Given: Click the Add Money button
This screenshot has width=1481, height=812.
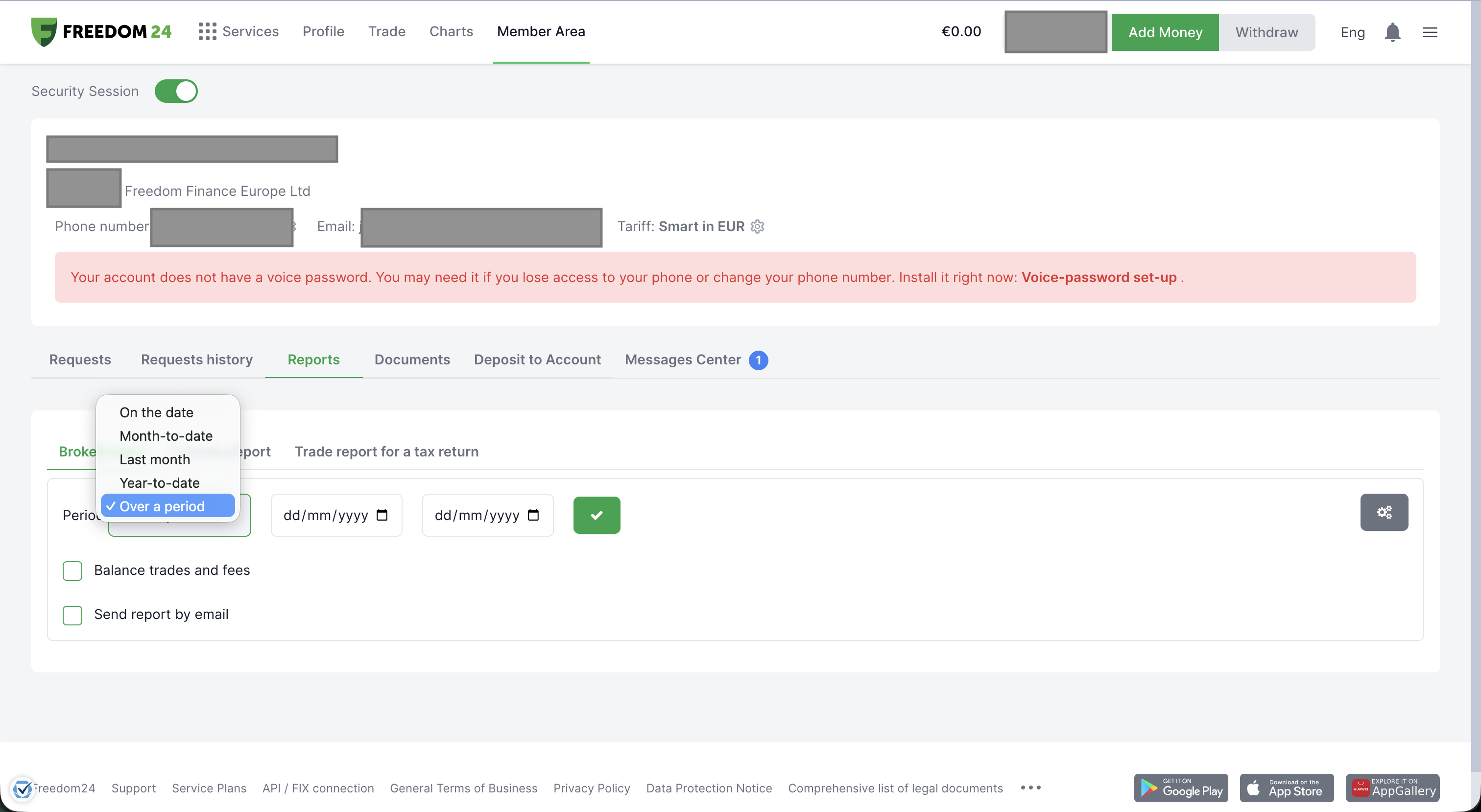Looking at the screenshot, I should [x=1165, y=32].
